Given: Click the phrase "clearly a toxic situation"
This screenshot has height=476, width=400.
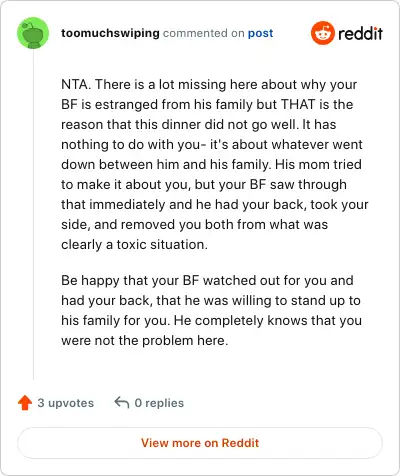Looking at the screenshot, I should pyautogui.click(x=133, y=245).
